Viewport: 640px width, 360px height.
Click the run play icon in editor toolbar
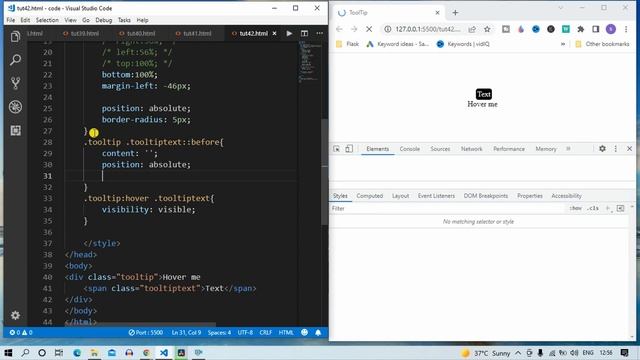coord(289,33)
